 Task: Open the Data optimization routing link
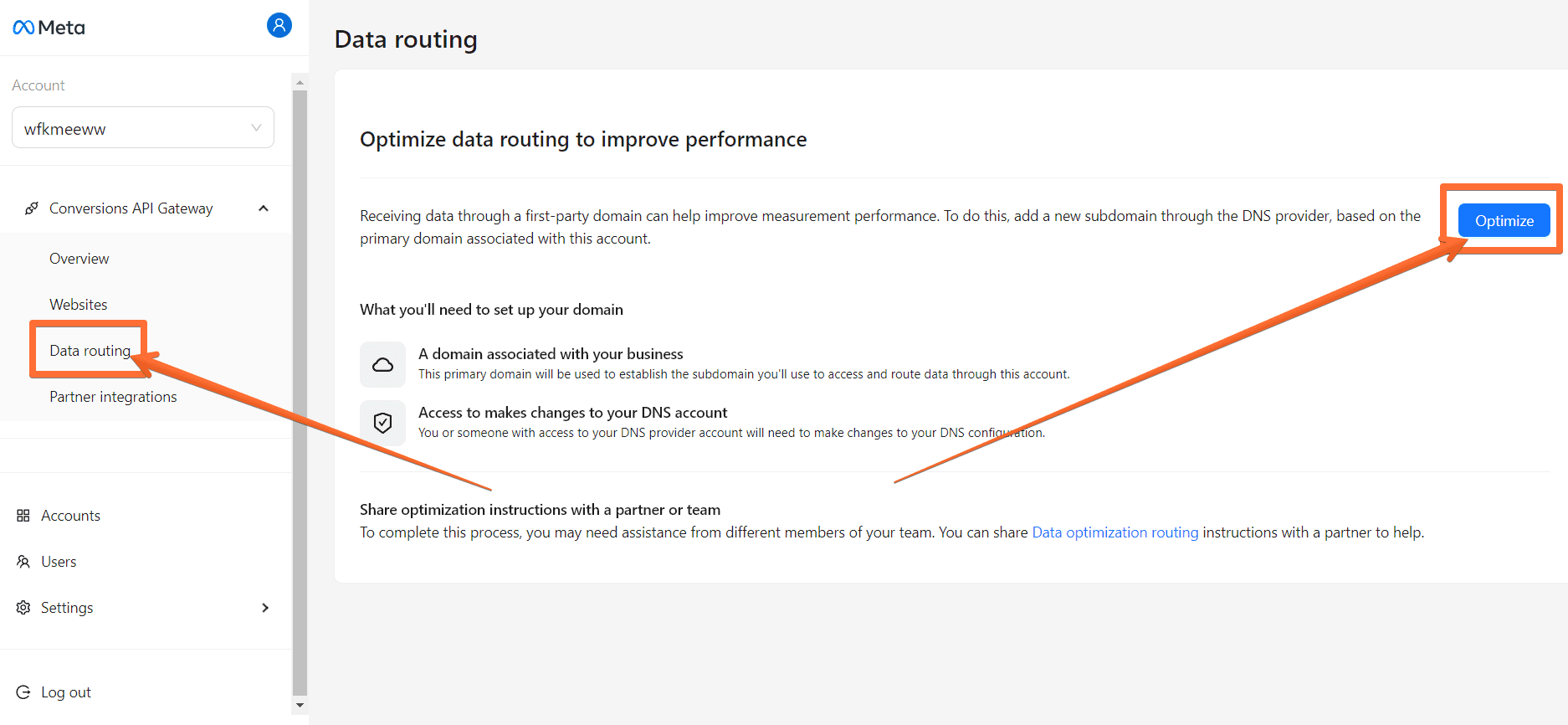point(1115,532)
